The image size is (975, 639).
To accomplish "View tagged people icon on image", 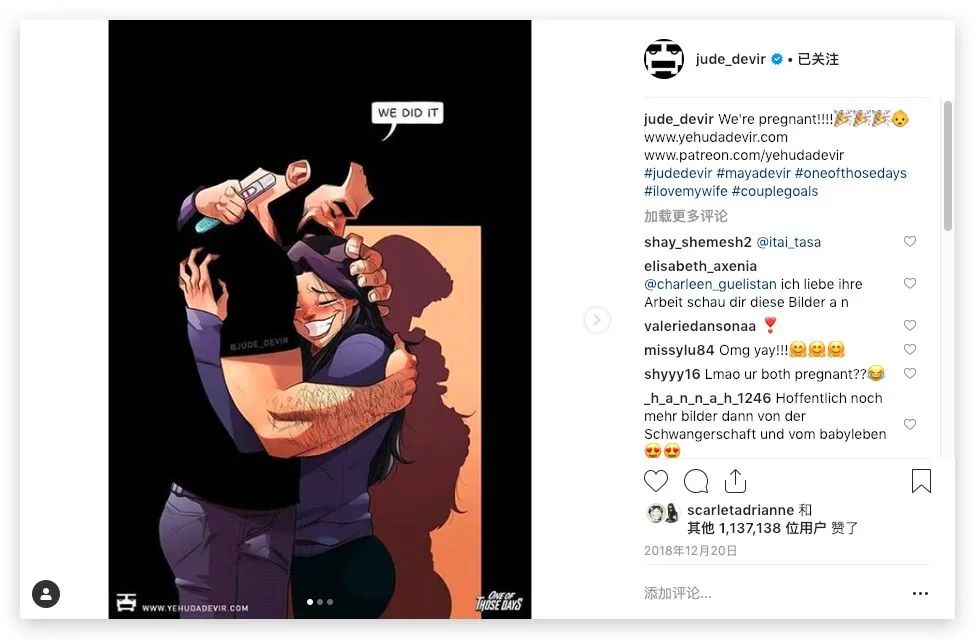I will click(46, 594).
